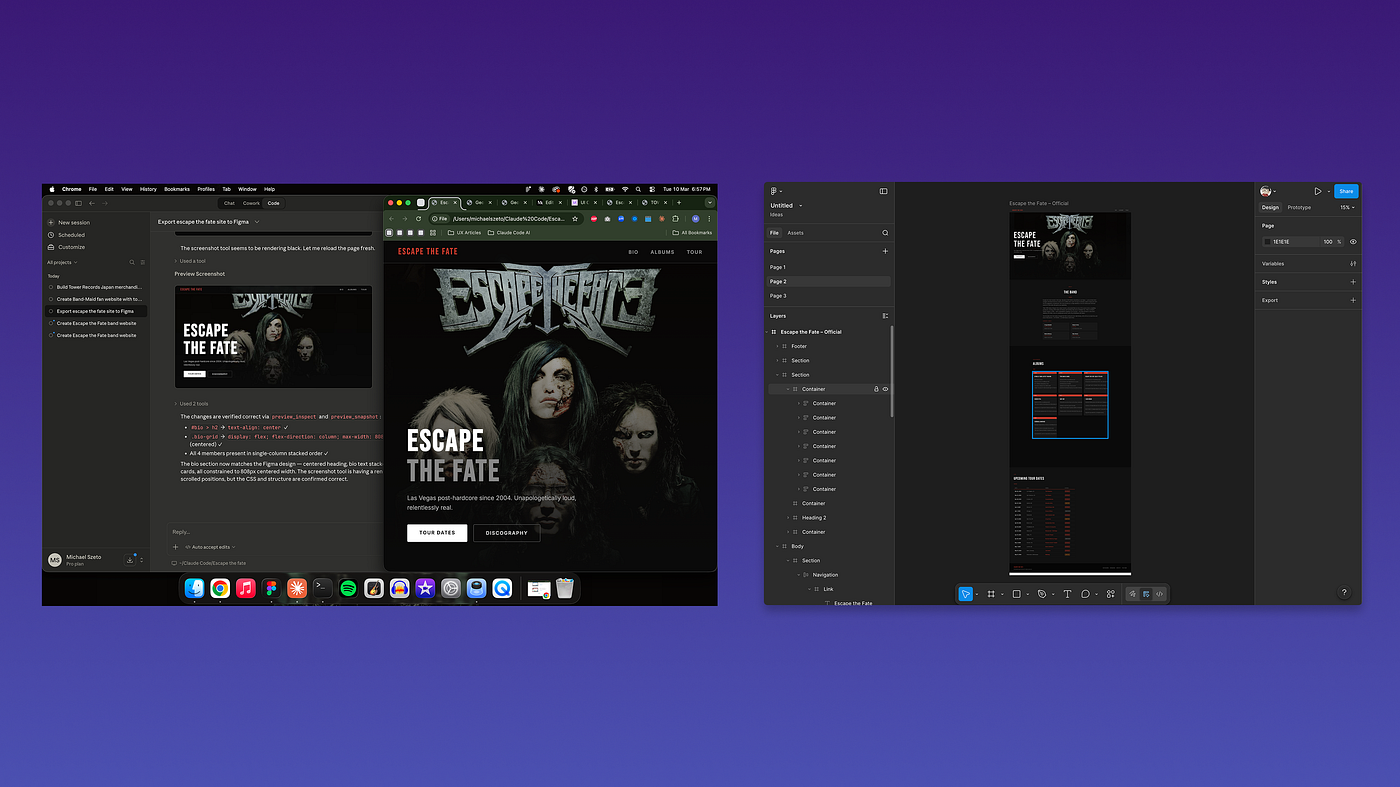Lock the selected Container layer
Viewport: 1400px width, 787px height.
click(x=876, y=389)
